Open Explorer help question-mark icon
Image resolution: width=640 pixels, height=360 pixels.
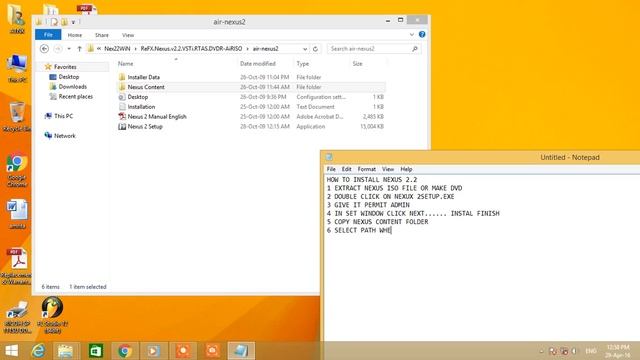point(422,34)
